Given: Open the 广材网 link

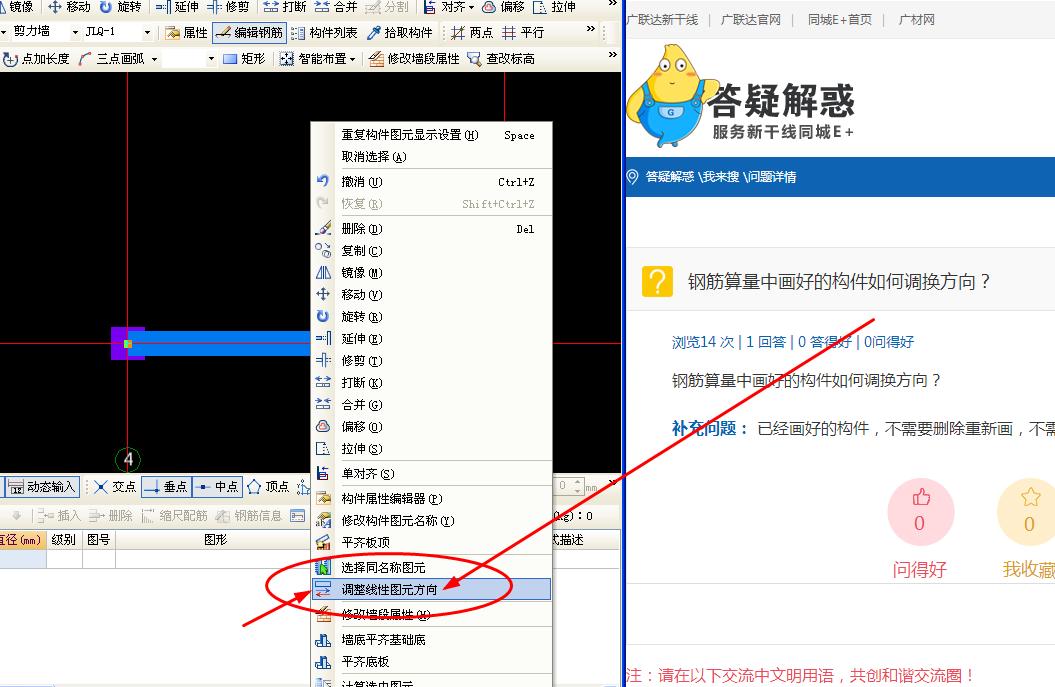Looking at the screenshot, I should pyautogui.click(x=916, y=20).
